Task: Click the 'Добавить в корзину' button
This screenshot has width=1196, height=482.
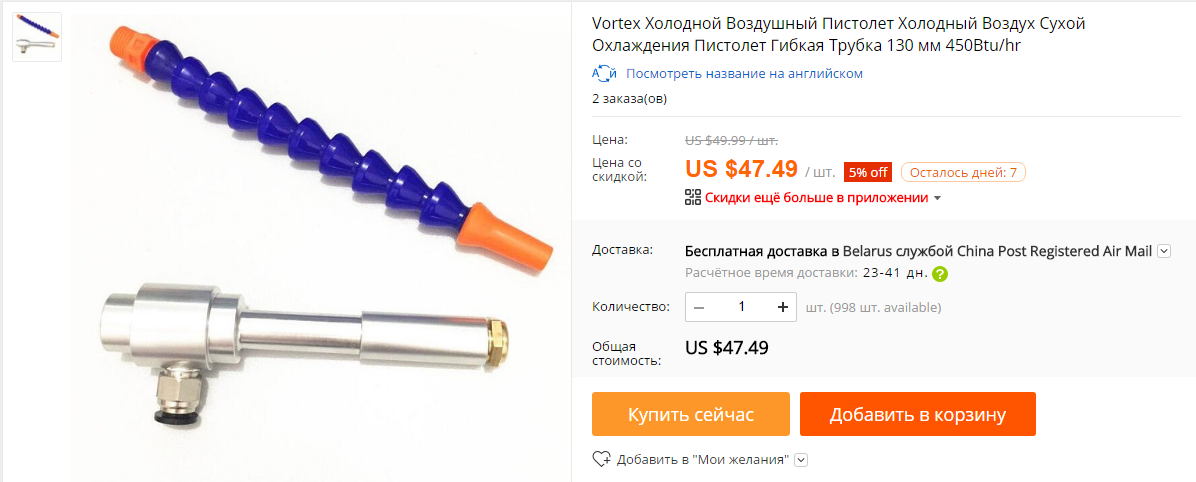Action: [918, 414]
